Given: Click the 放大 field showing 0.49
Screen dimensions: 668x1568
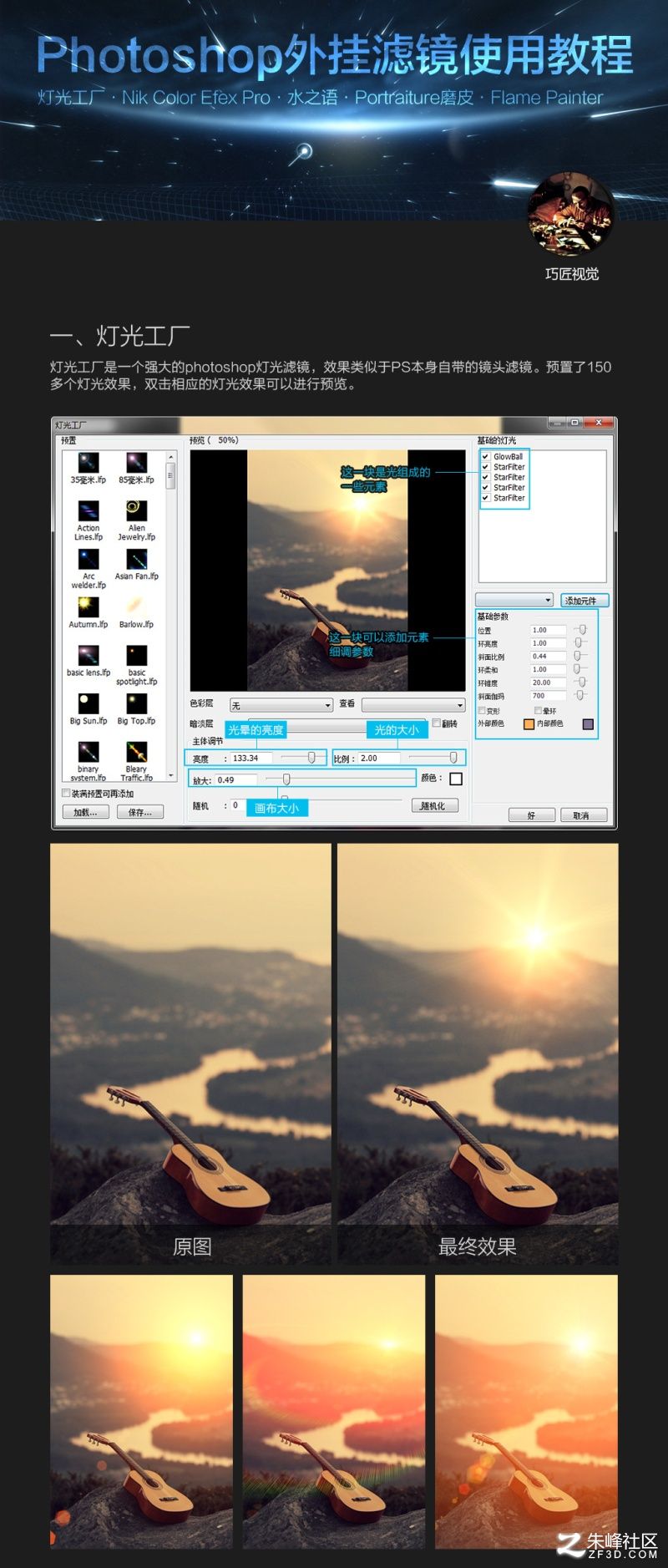Looking at the screenshot, I should point(235,780).
